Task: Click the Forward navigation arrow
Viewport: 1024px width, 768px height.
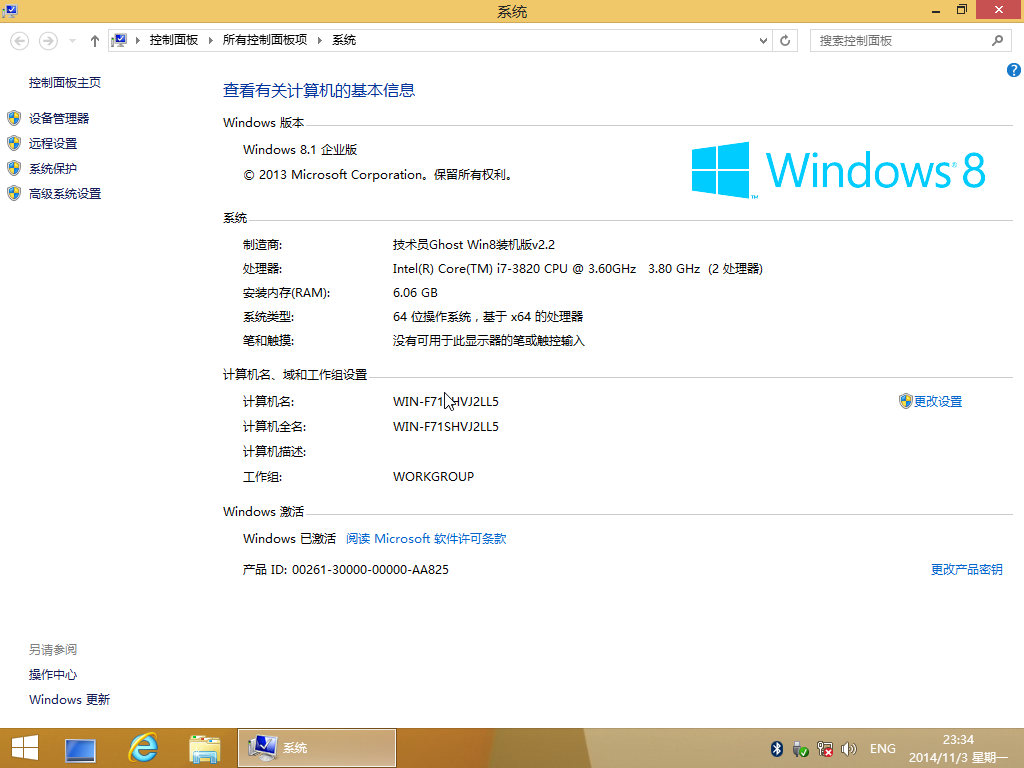Action: (48, 41)
